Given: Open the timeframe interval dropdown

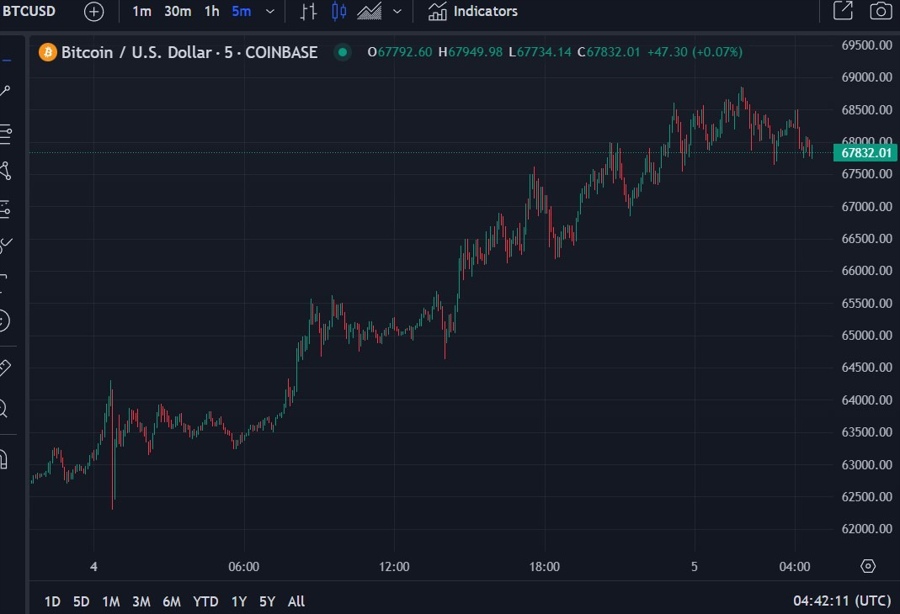Looking at the screenshot, I should tap(270, 11).
